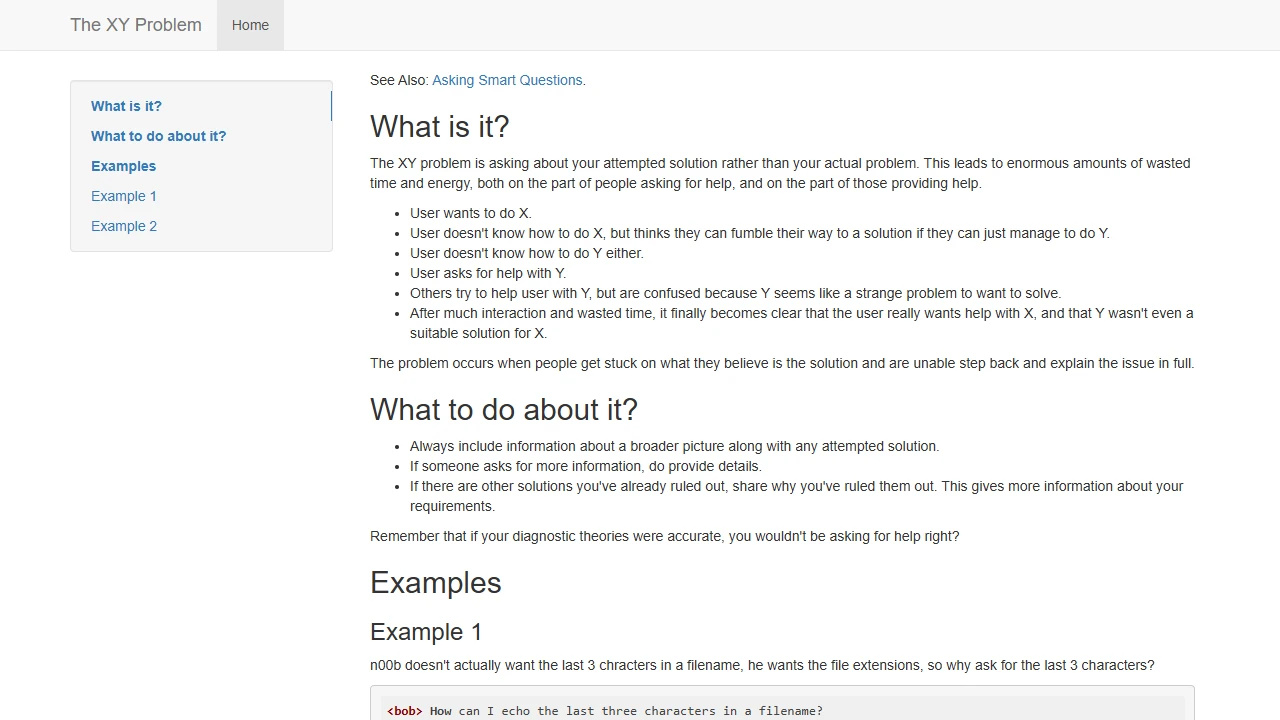This screenshot has width=1280, height=720.
Task: Click the Examples section heading
Action: tap(435, 583)
